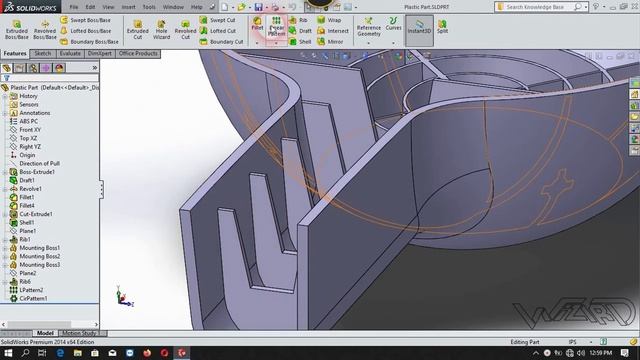Choose the Shell tool
This screenshot has height=360, width=640.
[300, 42]
